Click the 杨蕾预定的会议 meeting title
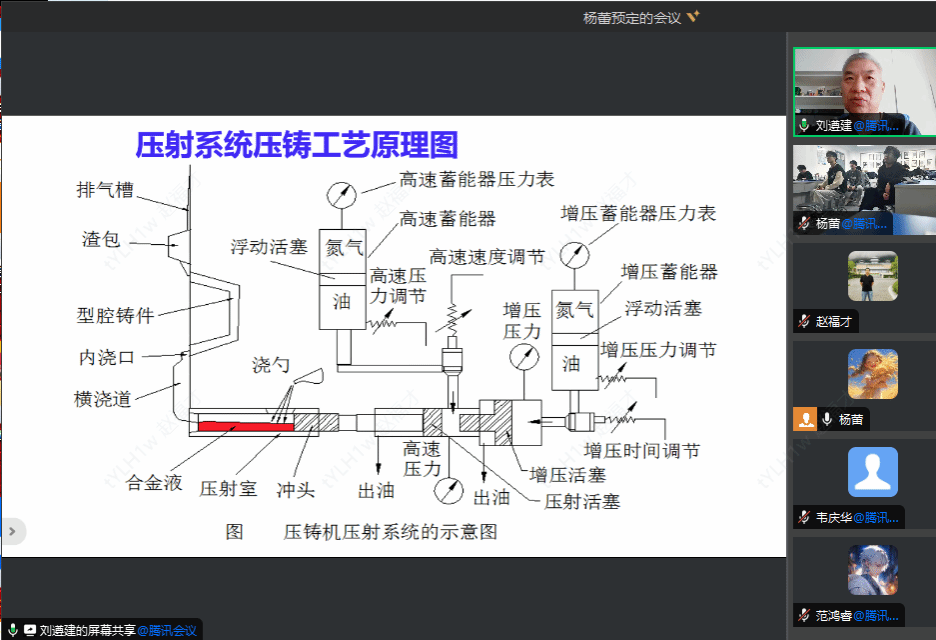The height and width of the screenshot is (640, 936). tap(632, 17)
